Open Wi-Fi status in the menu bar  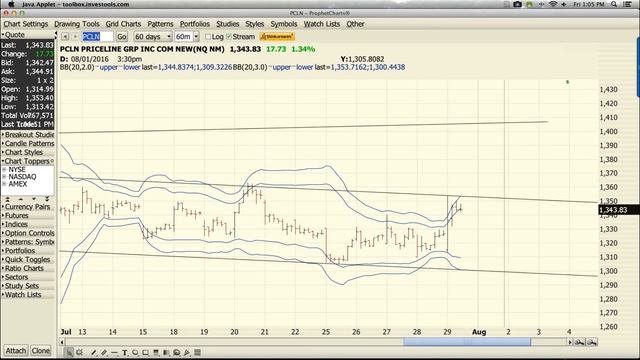click(x=553, y=4)
